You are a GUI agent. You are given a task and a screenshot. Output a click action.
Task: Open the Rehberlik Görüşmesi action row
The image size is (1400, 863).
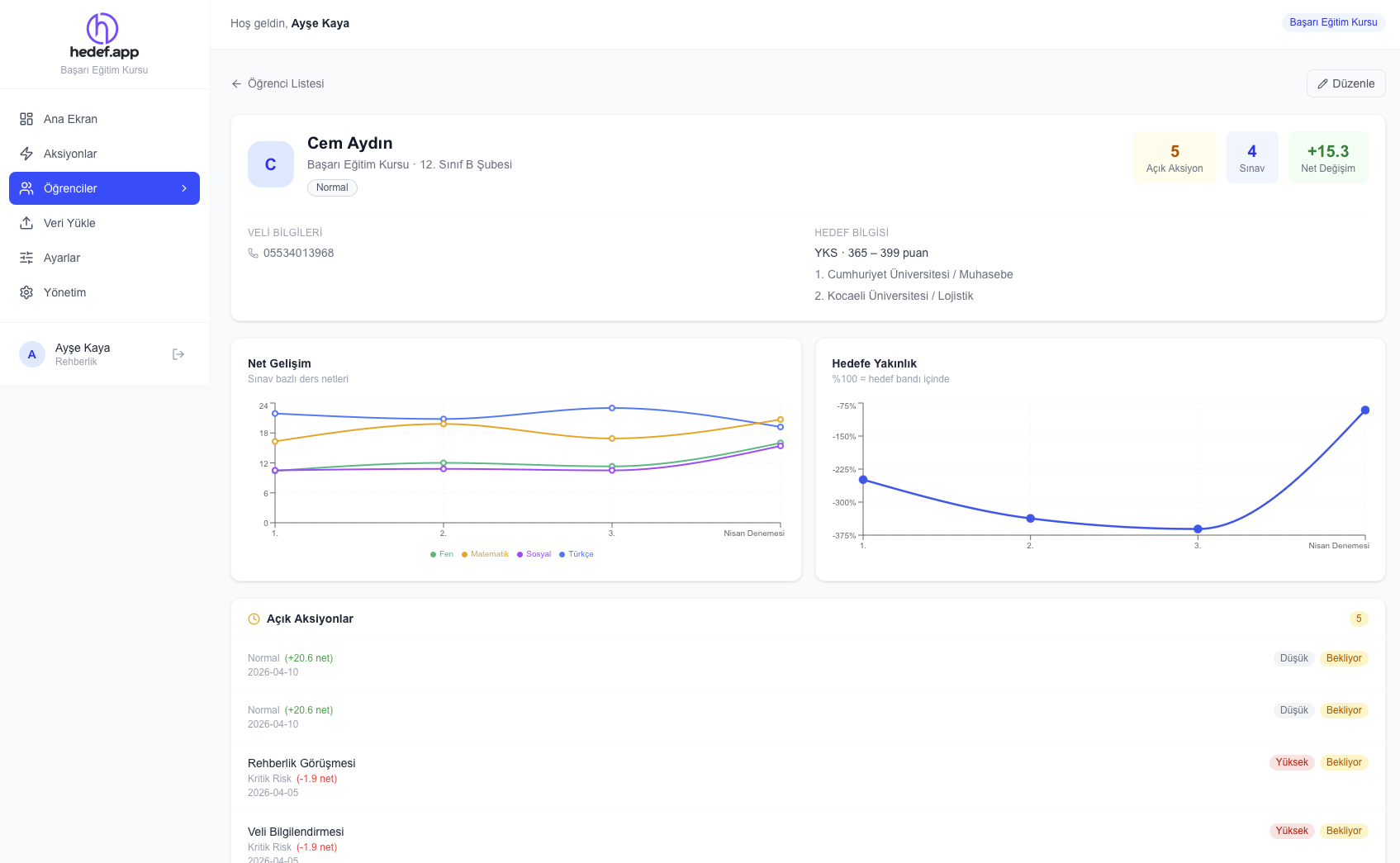(301, 763)
